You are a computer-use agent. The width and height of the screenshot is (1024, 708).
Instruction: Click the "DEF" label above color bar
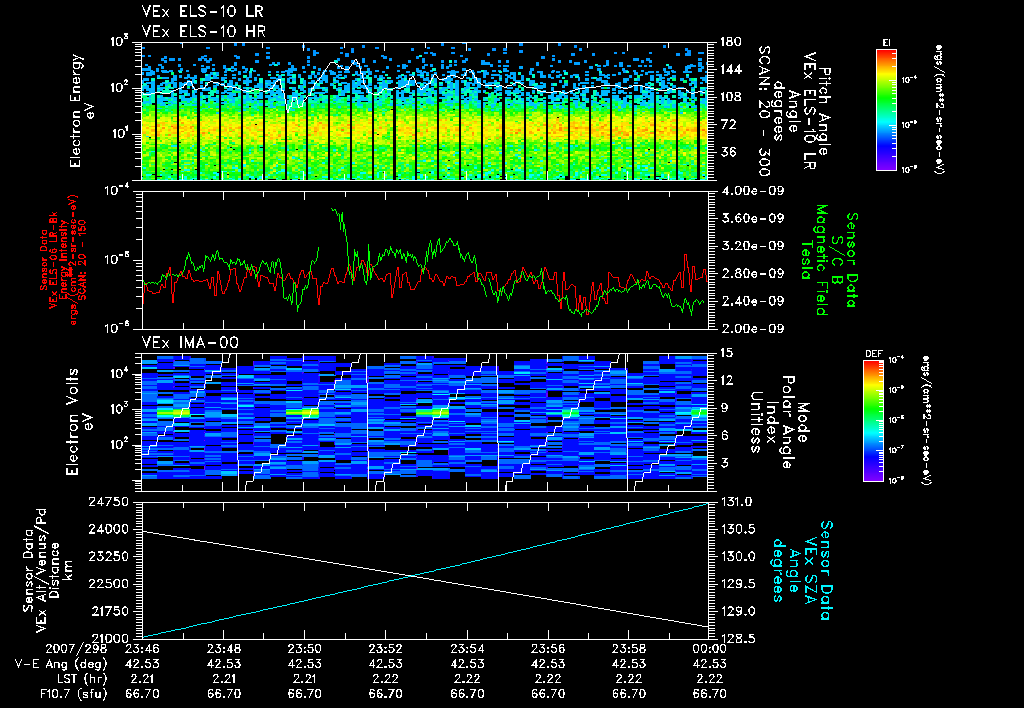coord(873,354)
